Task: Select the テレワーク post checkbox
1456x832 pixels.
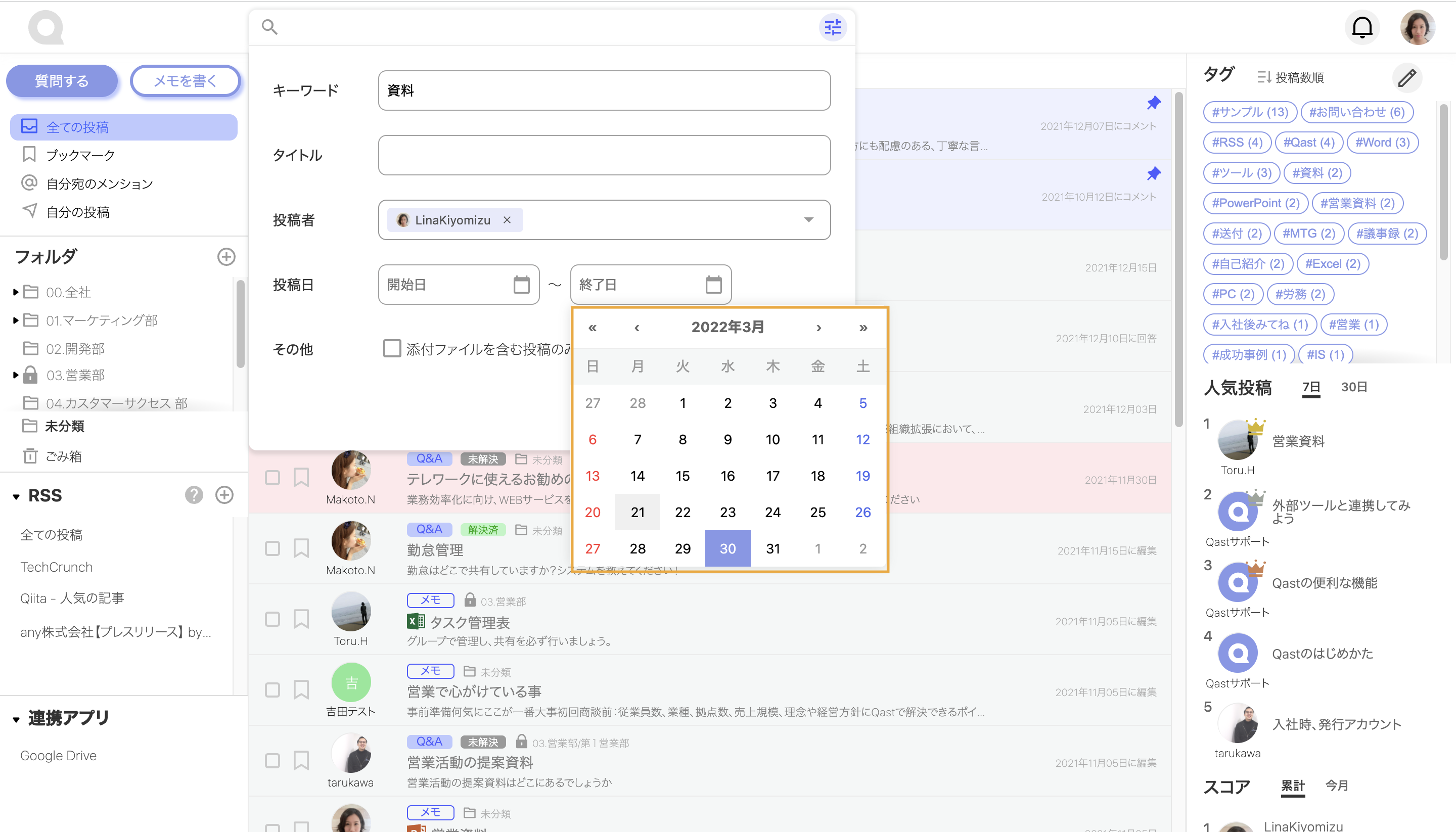Action: [272, 478]
